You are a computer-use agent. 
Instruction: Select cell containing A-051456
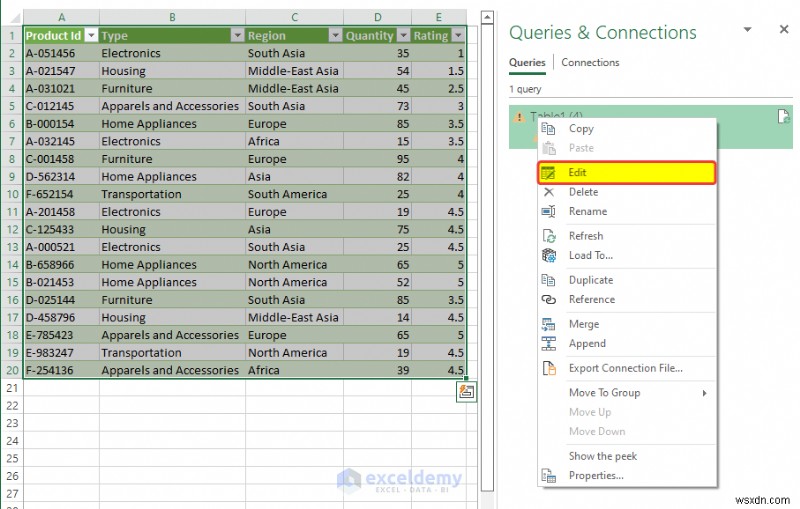click(61, 54)
